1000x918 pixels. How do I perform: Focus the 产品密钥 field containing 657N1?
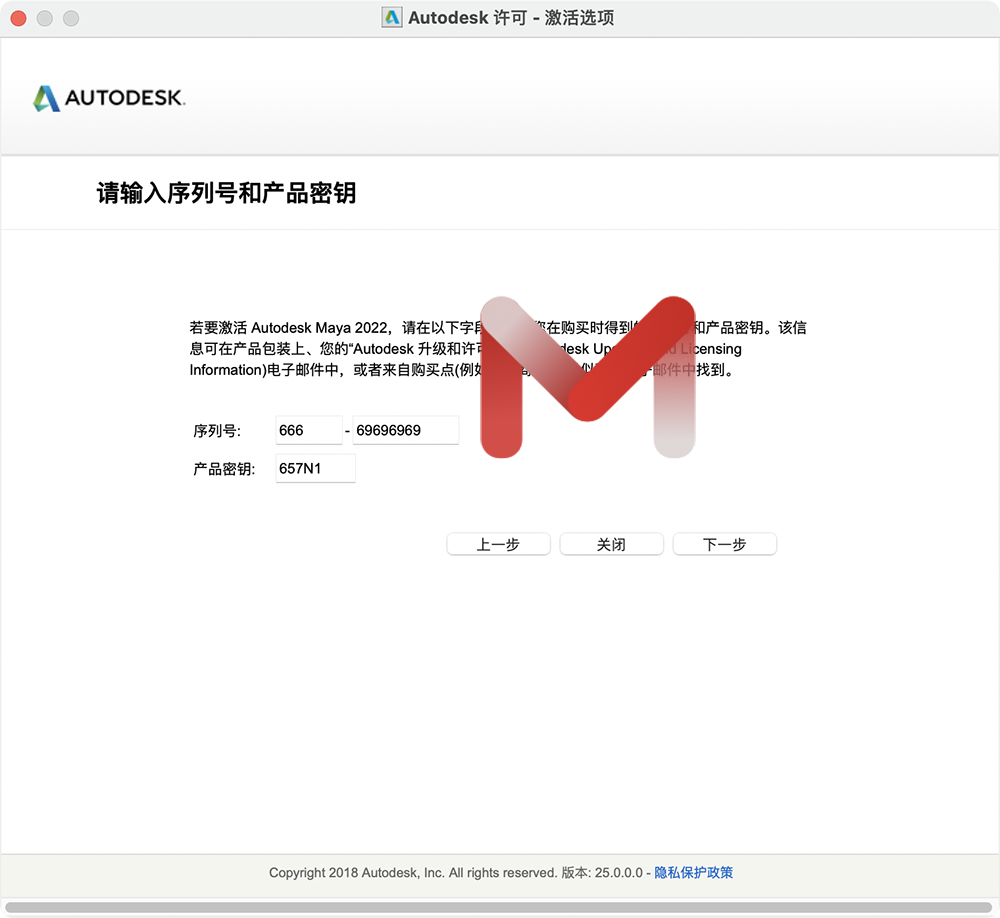pos(315,468)
